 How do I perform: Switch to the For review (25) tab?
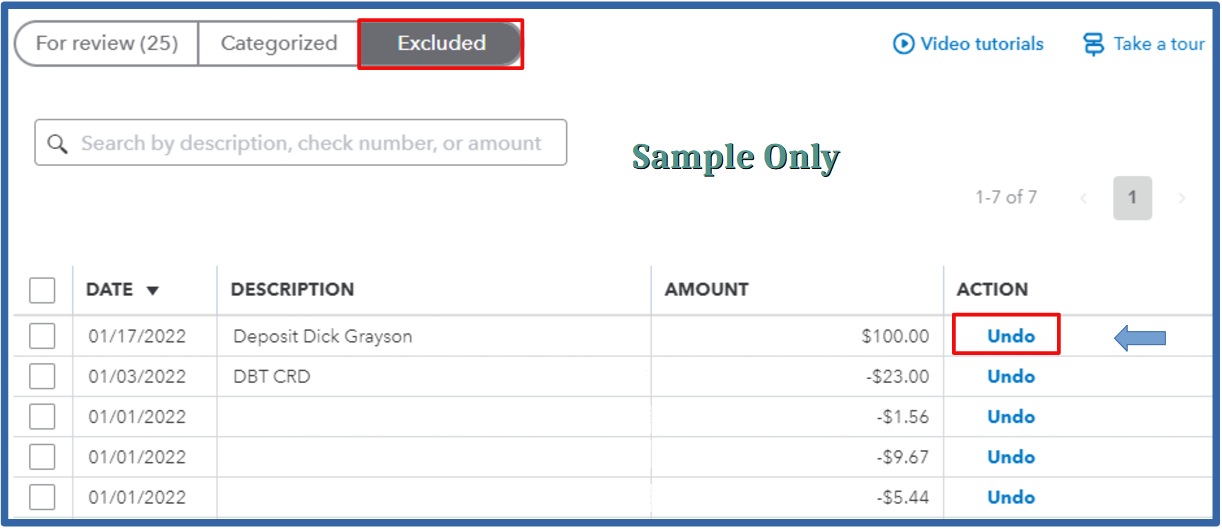pos(106,43)
